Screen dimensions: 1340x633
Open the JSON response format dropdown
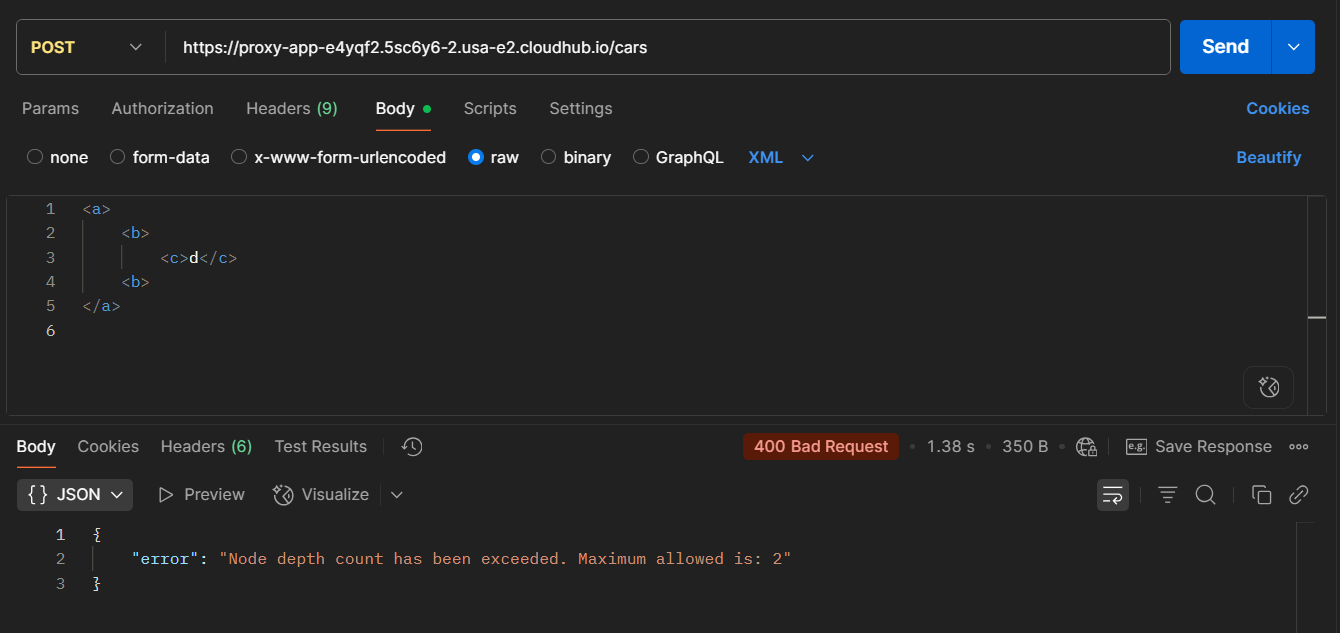tap(74, 494)
